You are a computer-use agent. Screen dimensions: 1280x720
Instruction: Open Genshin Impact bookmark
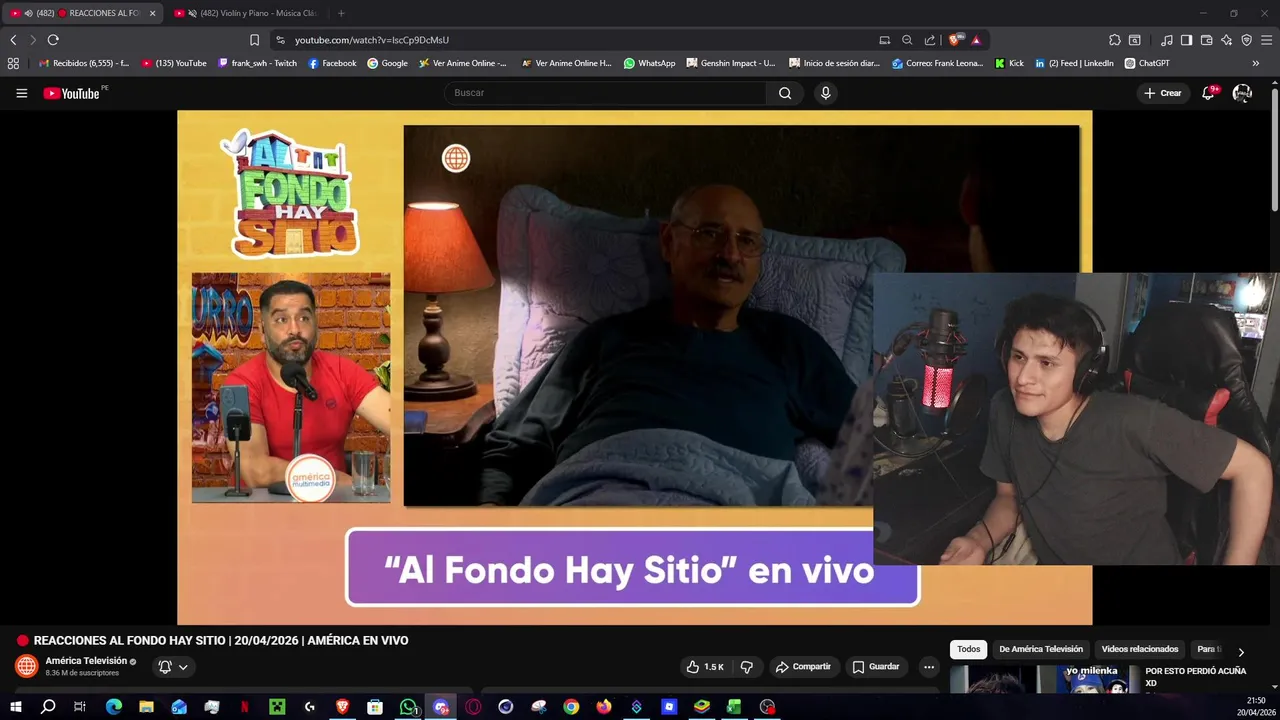coord(730,63)
